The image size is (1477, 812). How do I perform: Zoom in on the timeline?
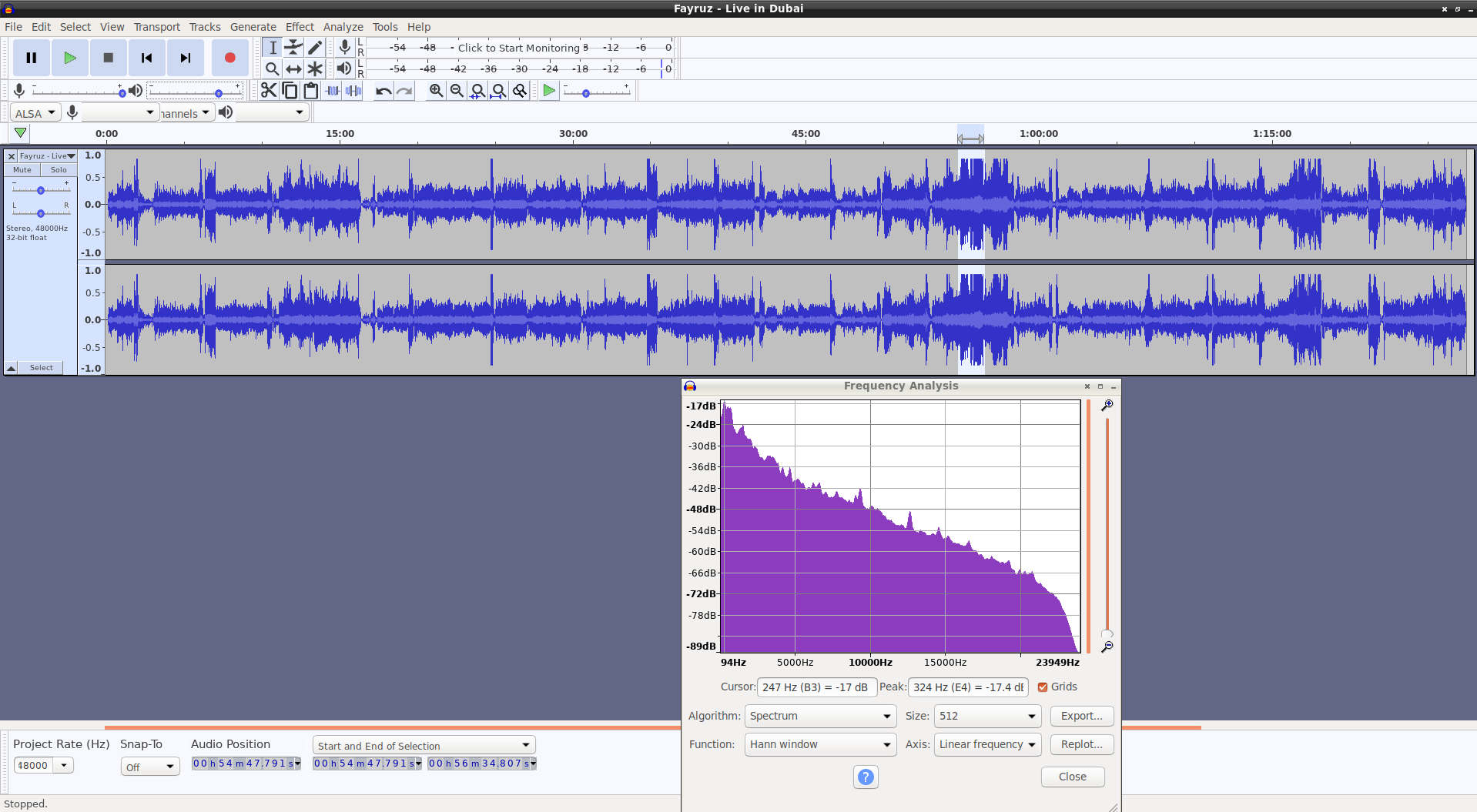[436, 91]
